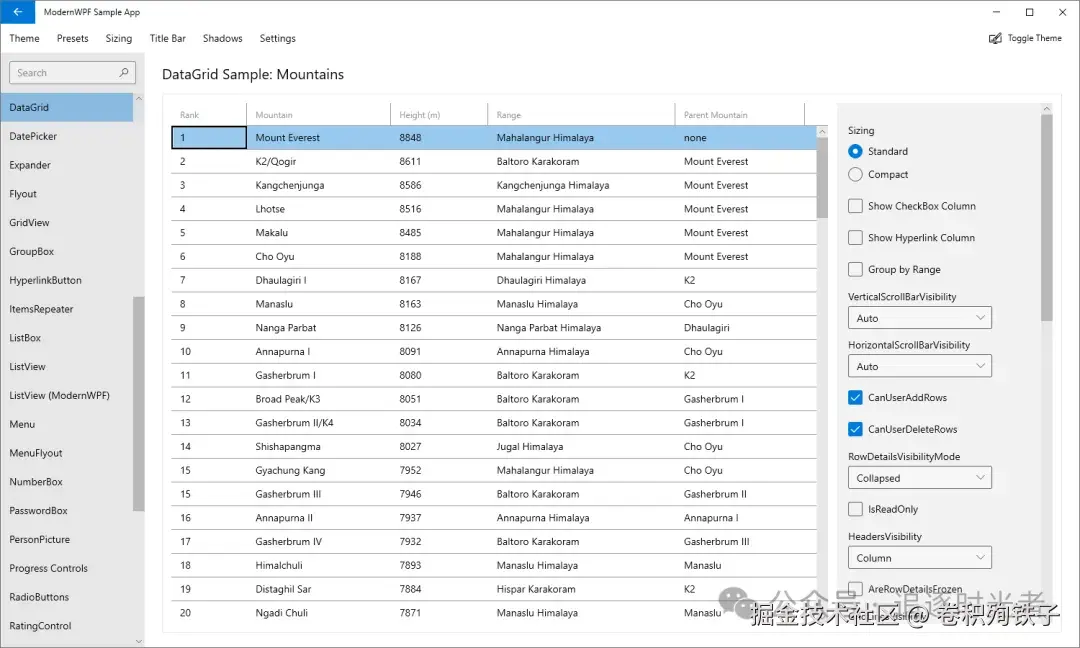
Task: Uncheck the CanUserAddRows checkbox
Action: coord(855,397)
